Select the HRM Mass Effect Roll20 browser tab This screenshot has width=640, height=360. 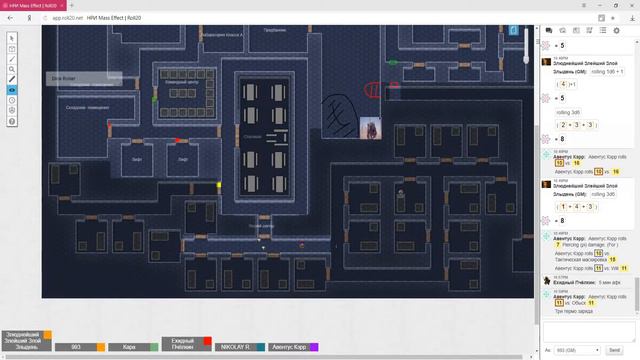(33, 6)
